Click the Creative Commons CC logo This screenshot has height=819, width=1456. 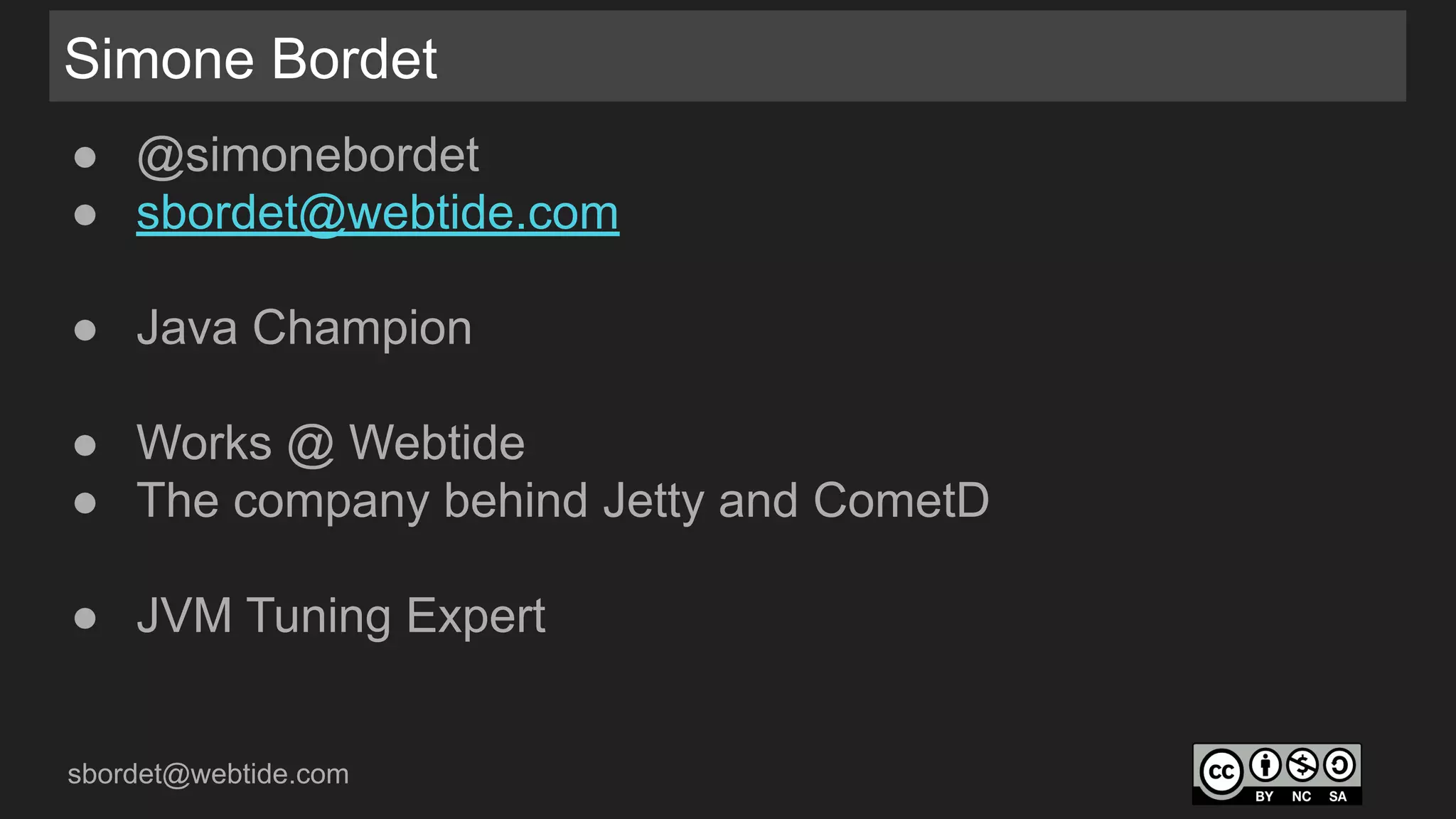pos(1221,771)
